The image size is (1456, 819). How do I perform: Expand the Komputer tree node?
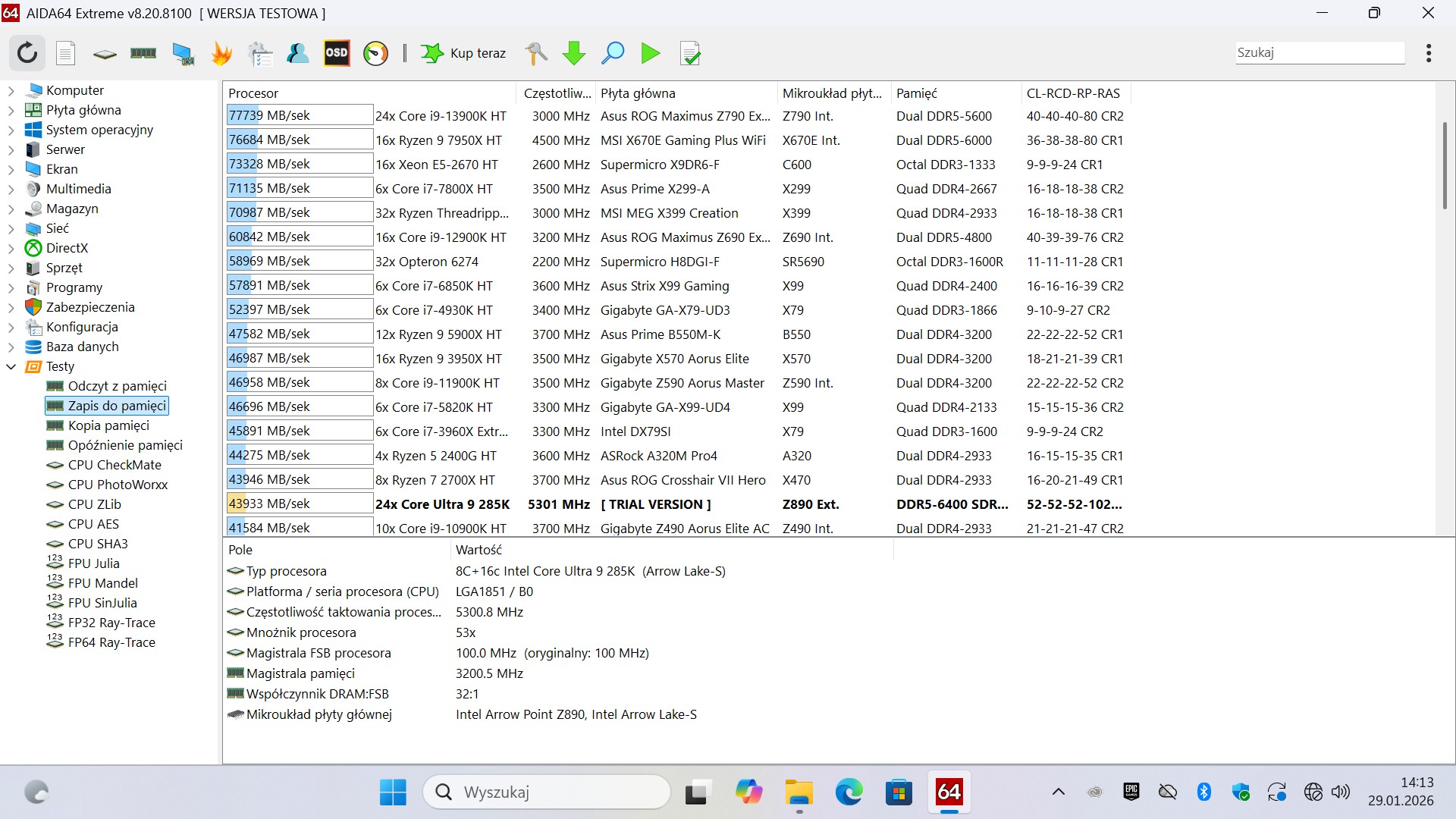[11, 91]
